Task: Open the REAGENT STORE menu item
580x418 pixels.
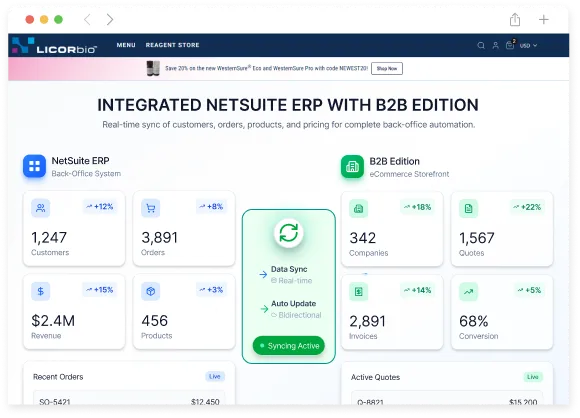Action: point(172,45)
